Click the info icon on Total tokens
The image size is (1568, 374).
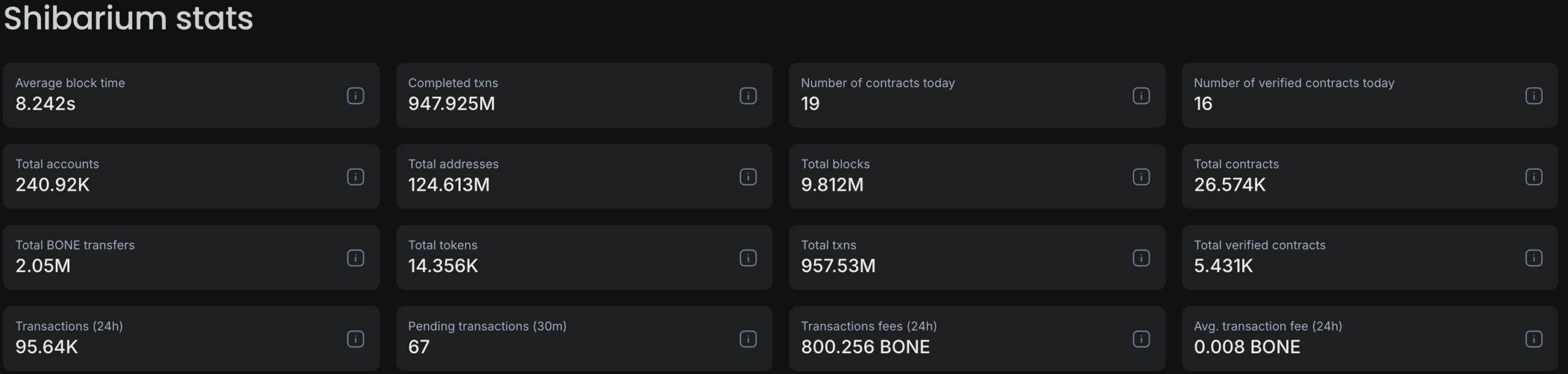coord(748,258)
